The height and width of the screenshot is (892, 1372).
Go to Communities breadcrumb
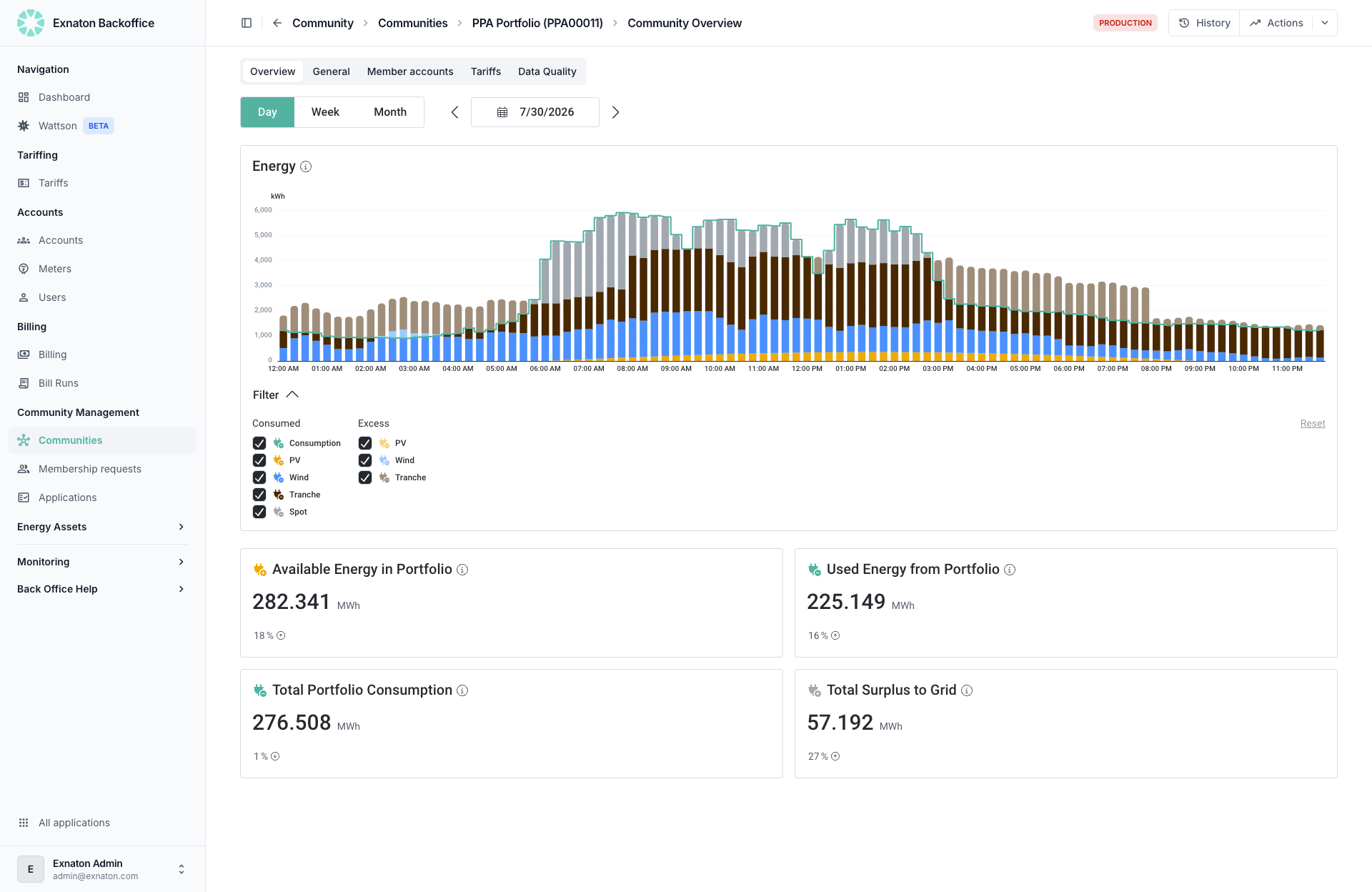(413, 23)
